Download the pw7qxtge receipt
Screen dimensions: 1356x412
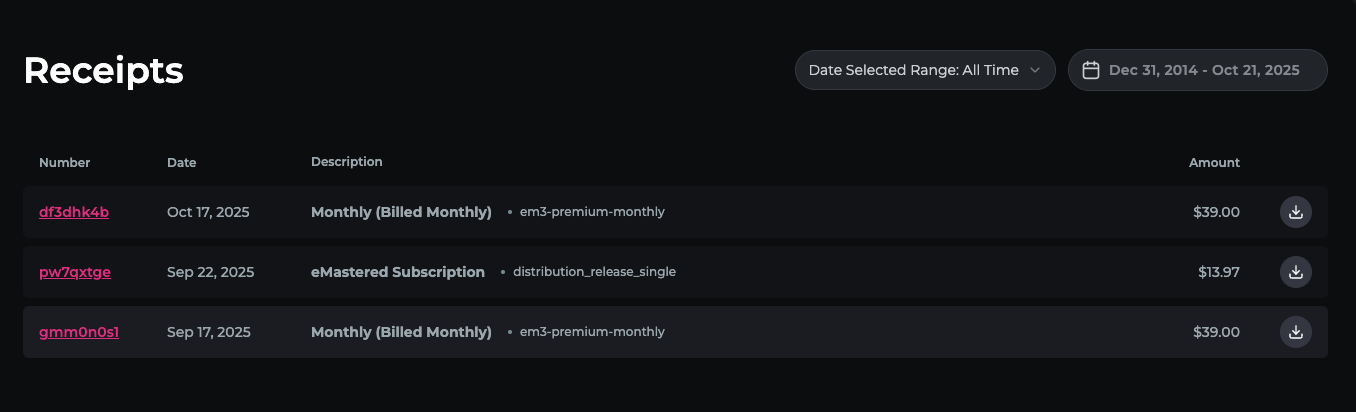point(1295,272)
